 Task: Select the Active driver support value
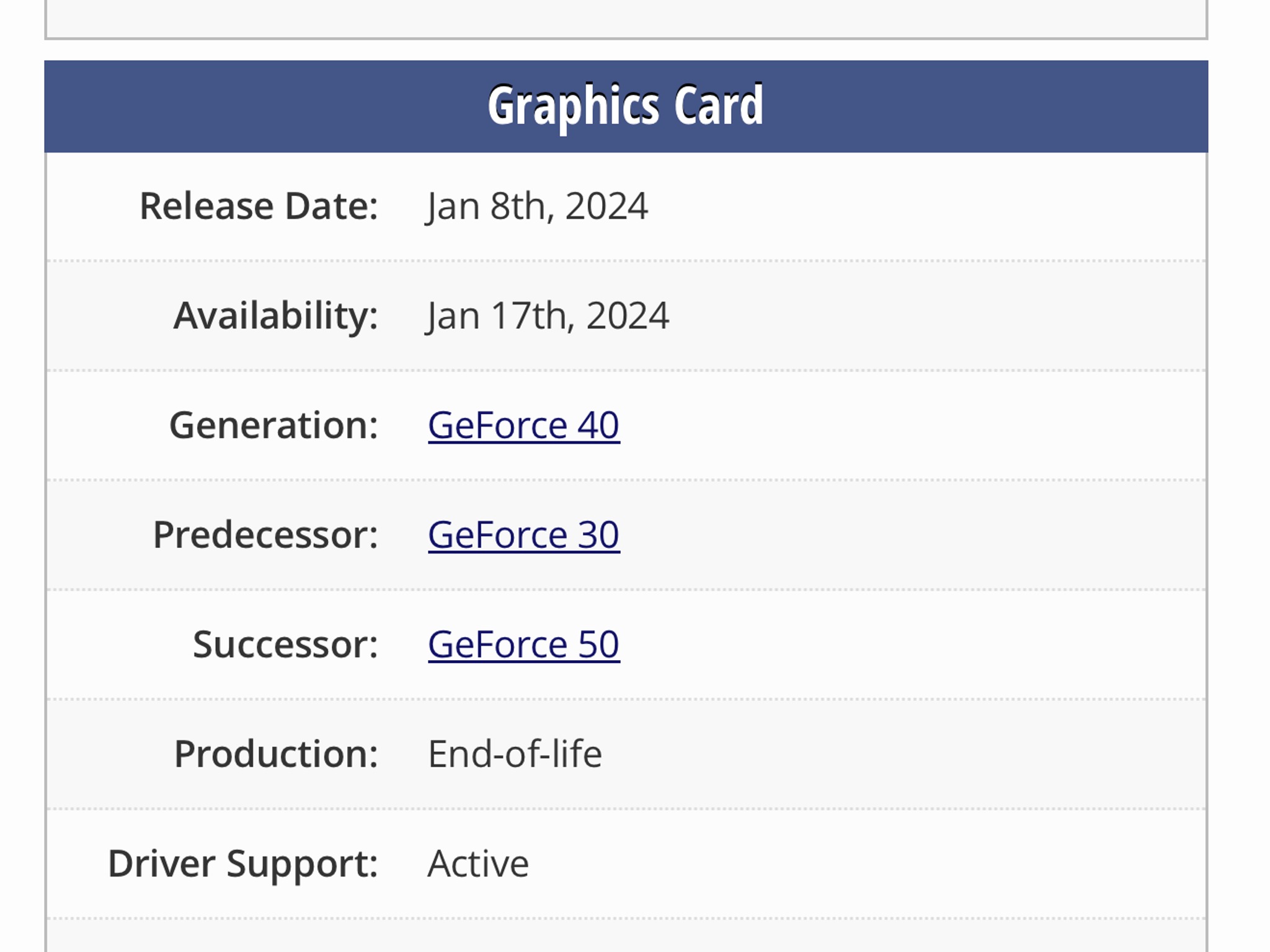(478, 864)
